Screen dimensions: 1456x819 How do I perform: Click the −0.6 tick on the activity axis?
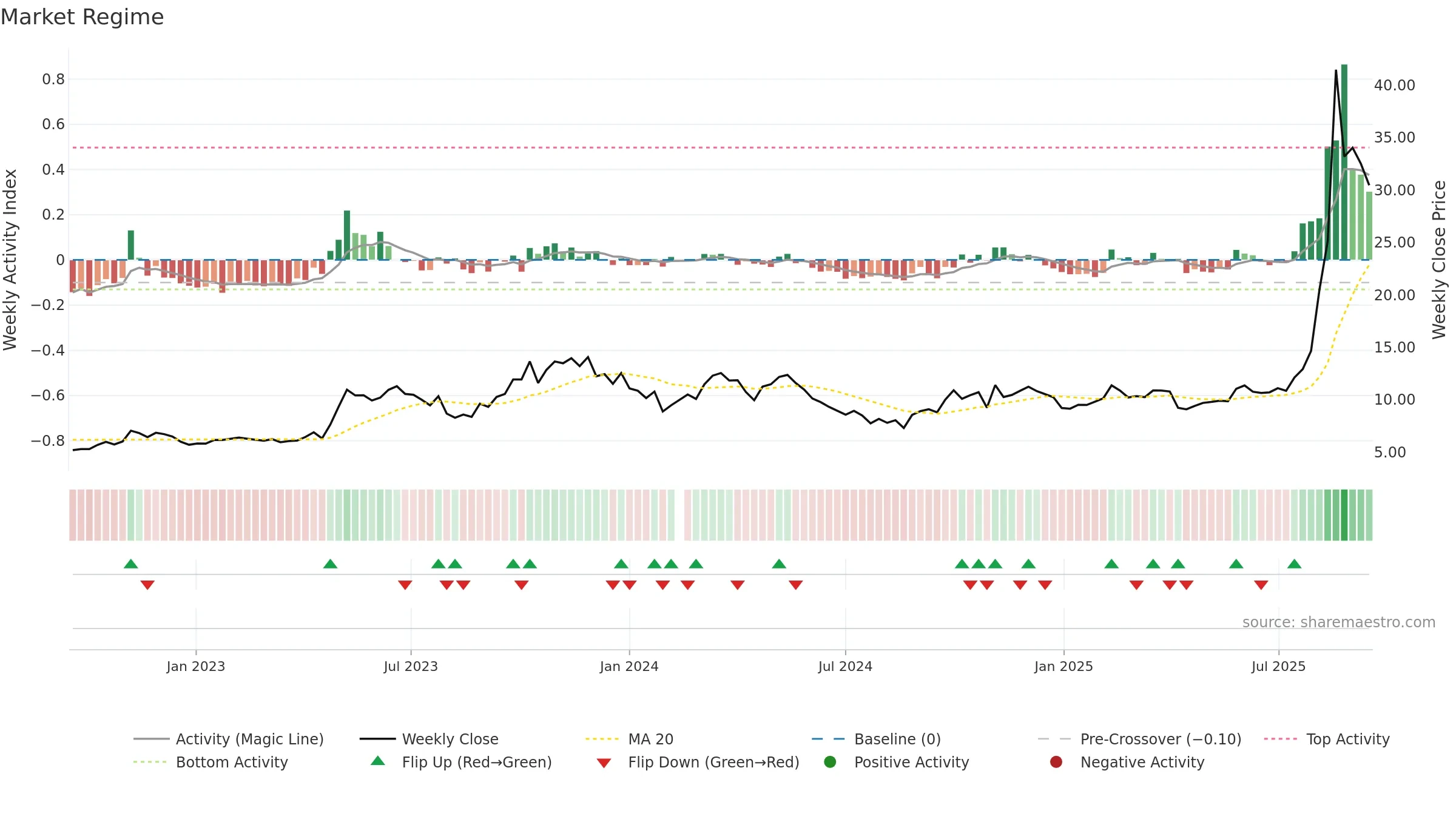pos(48,396)
